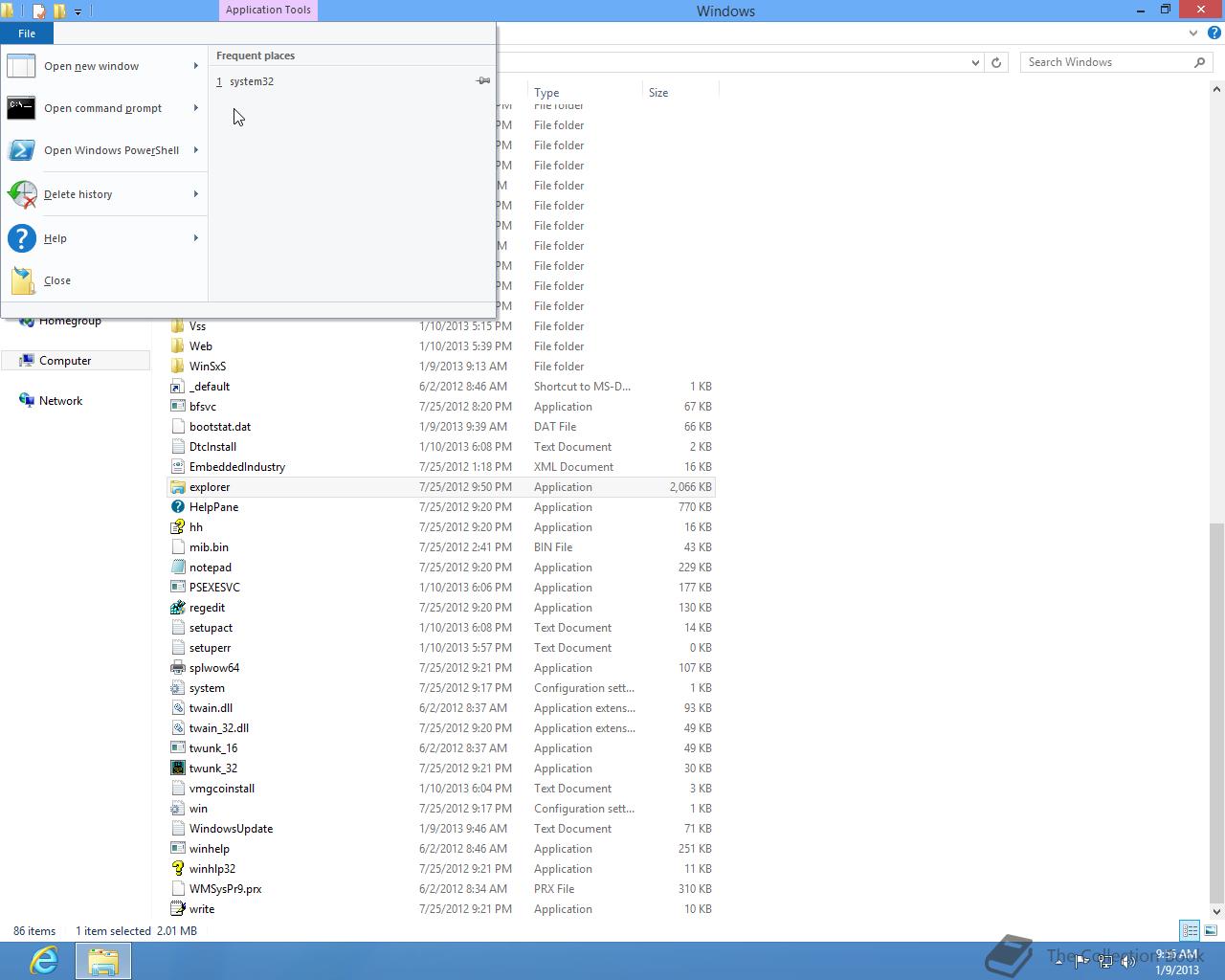The width and height of the screenshot is (1225, 980).
Task: Click the New folder quick access icon
Action: 59,11
